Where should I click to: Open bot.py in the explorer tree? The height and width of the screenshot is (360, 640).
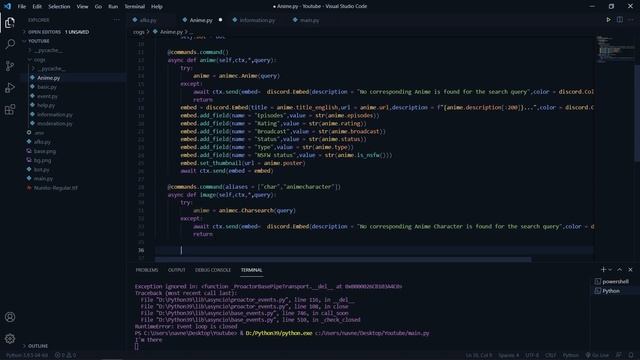42,170
